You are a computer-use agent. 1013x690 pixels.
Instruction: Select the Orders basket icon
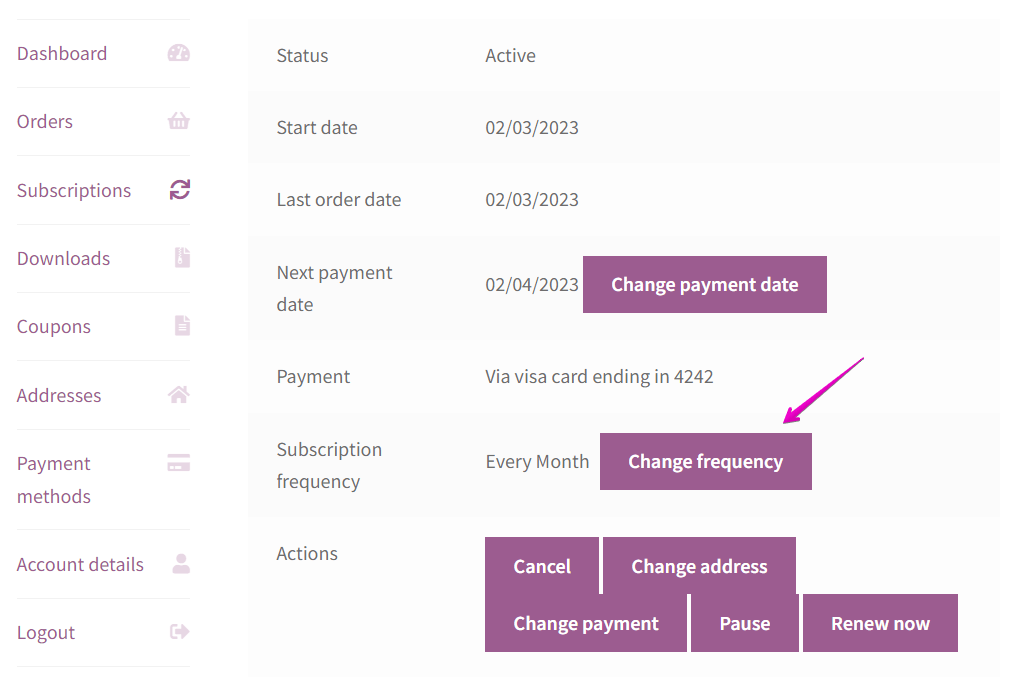point(178,121)
